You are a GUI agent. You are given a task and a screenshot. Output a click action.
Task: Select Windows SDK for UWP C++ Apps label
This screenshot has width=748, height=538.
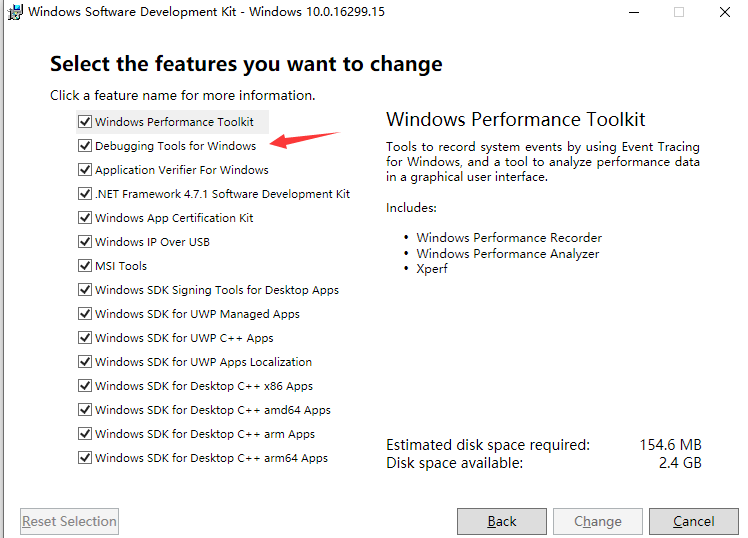tap(184, 338)
